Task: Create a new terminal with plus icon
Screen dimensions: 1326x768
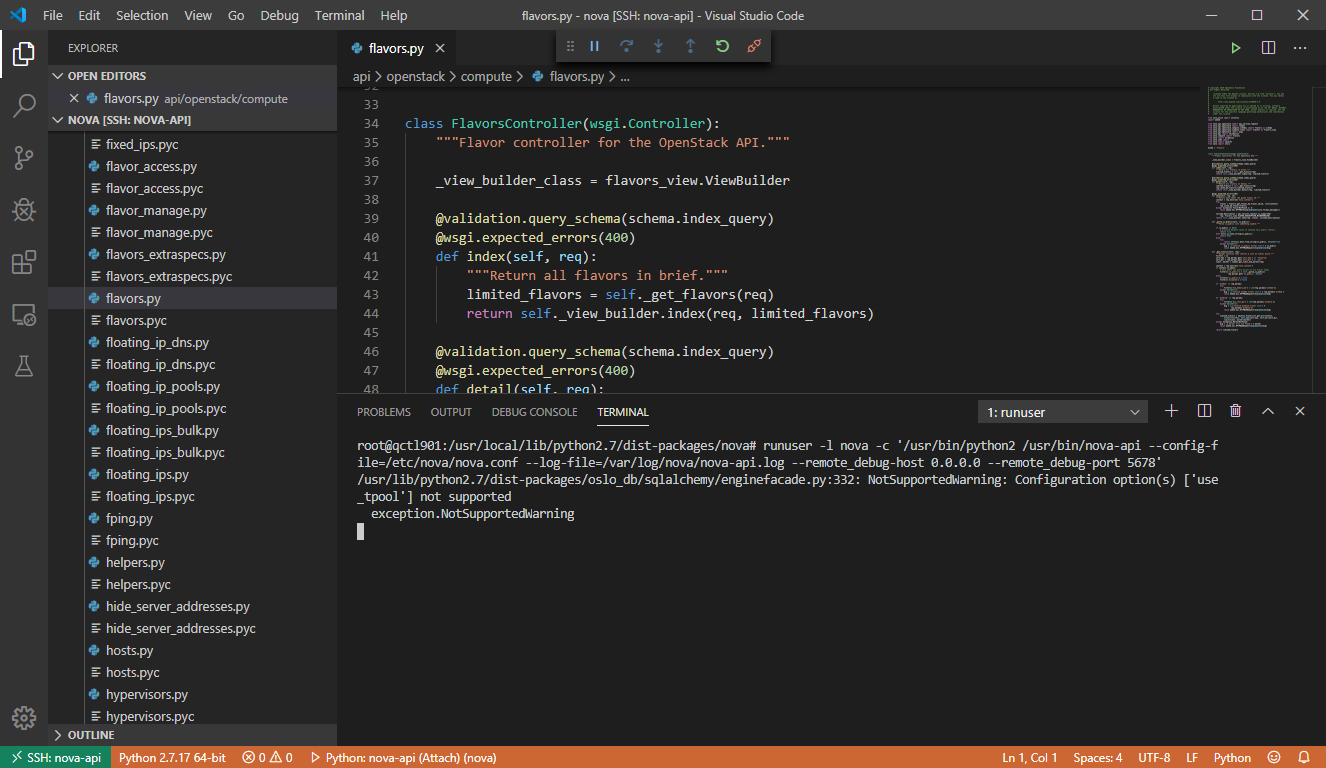Action: tap(1172, 411)
